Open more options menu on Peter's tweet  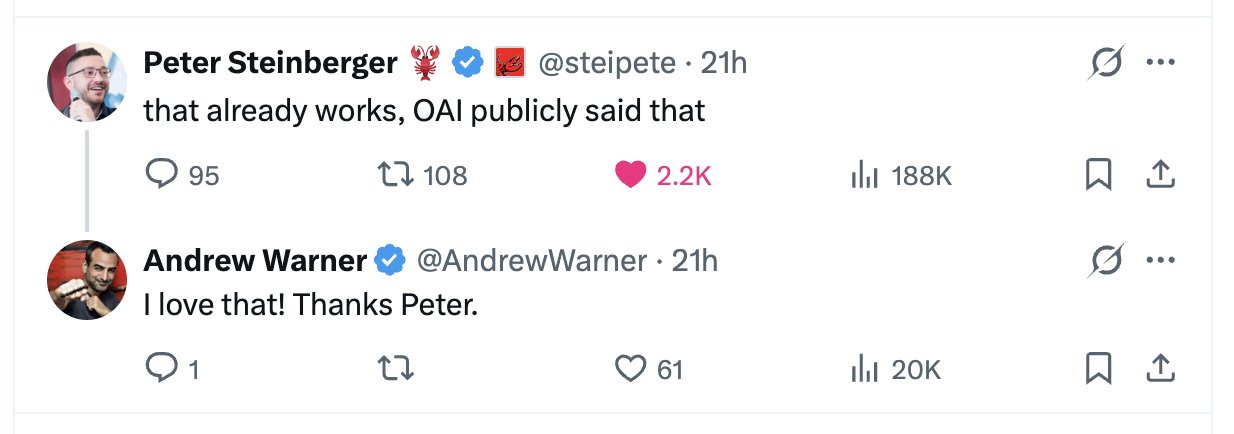point(1160,63)
